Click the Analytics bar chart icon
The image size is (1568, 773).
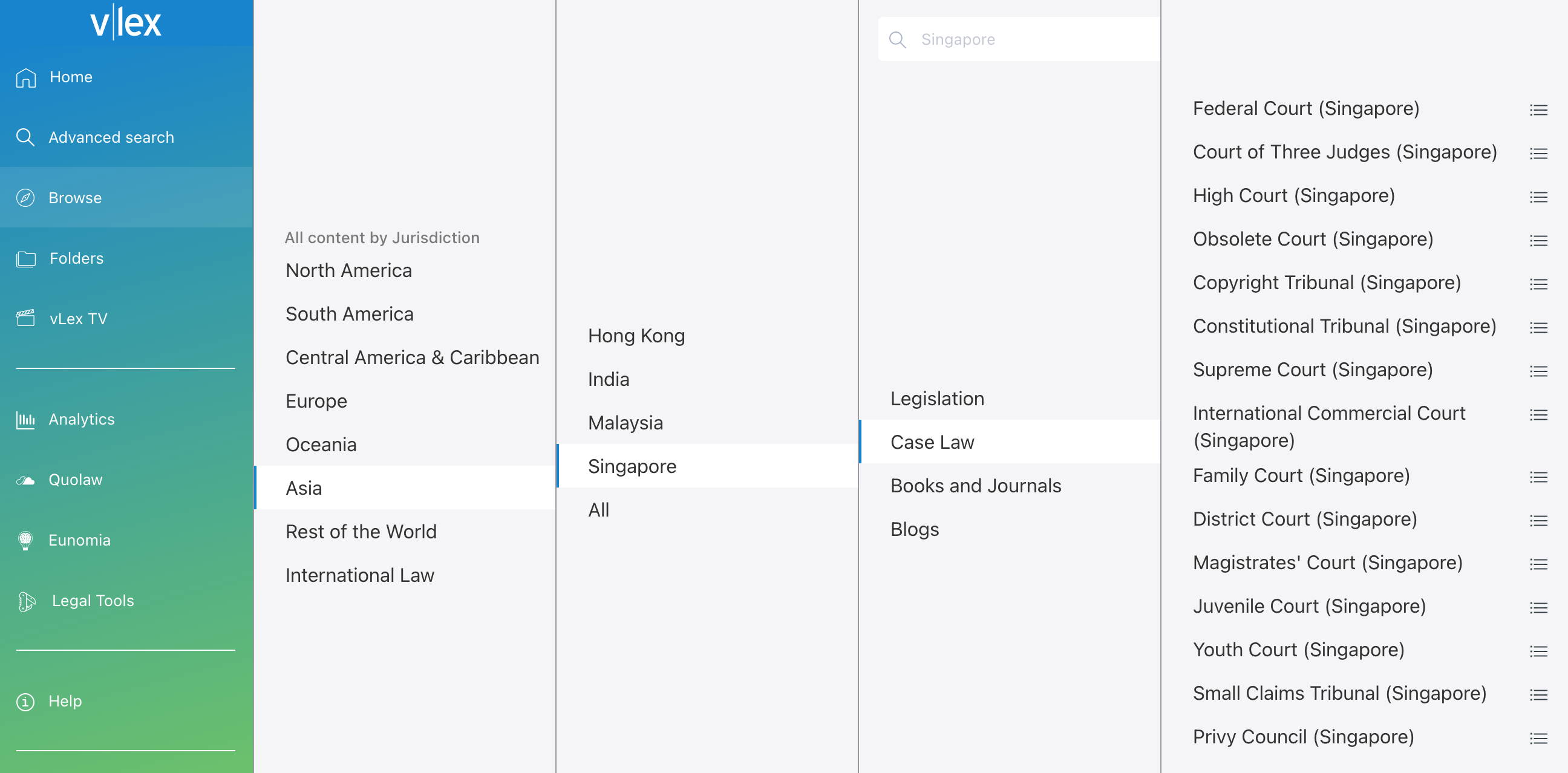click(25, 419)
